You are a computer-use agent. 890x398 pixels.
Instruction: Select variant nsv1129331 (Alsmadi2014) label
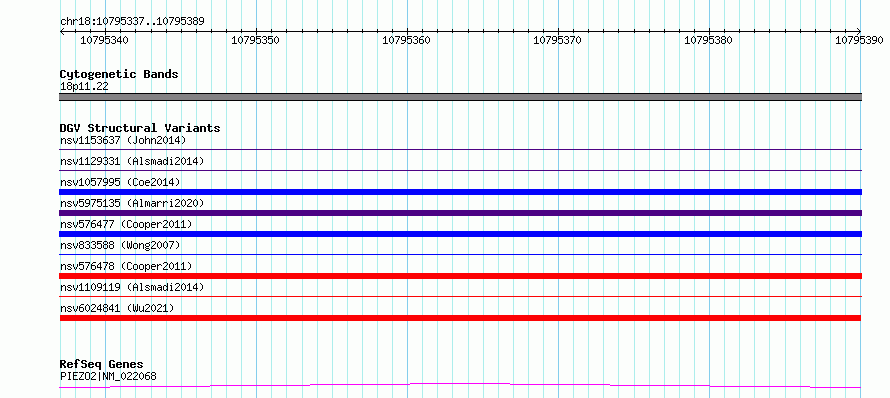132,161
